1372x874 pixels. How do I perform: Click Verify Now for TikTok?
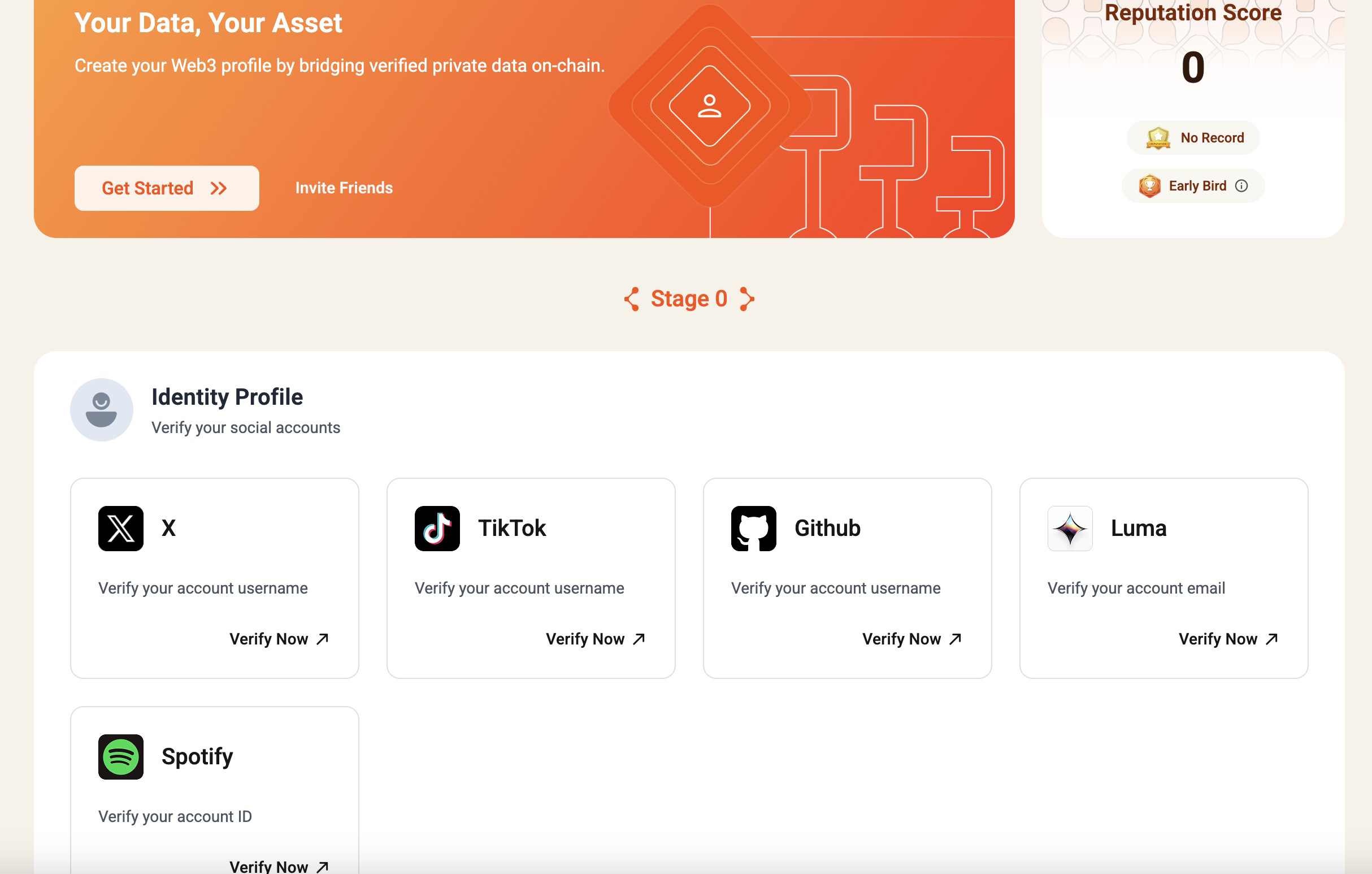pos(595,638)
